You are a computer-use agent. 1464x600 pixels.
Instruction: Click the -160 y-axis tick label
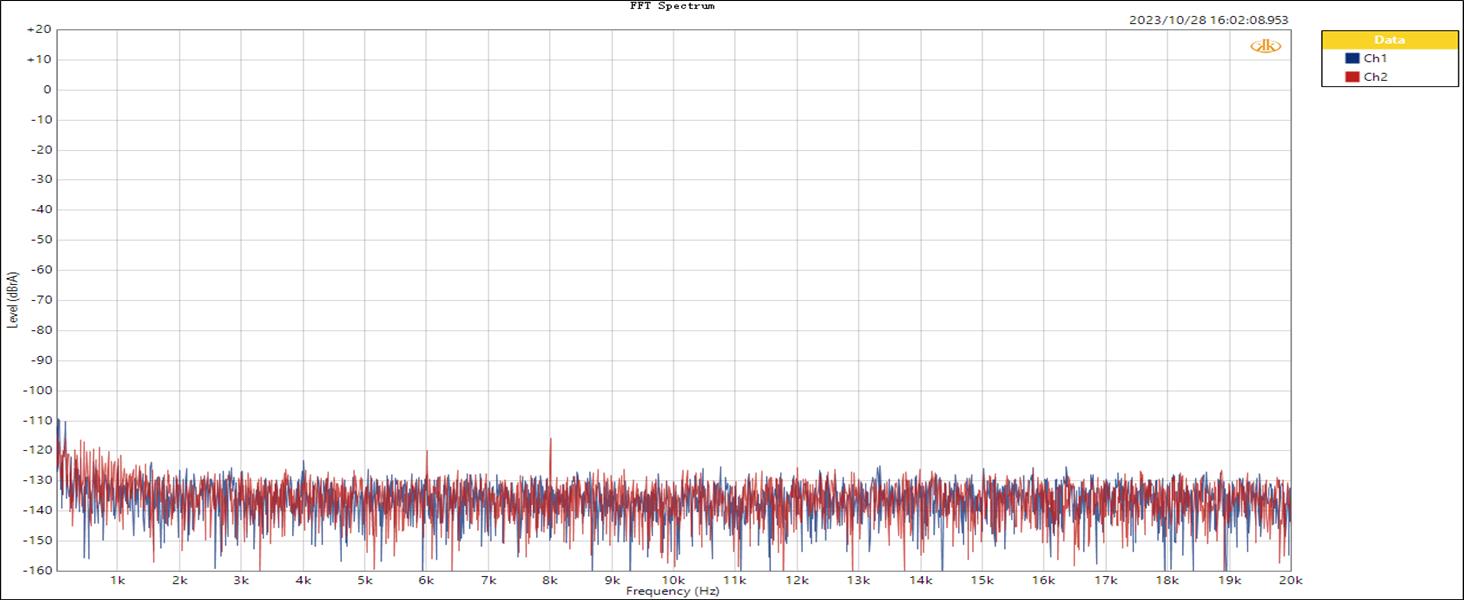pos(37,570)
